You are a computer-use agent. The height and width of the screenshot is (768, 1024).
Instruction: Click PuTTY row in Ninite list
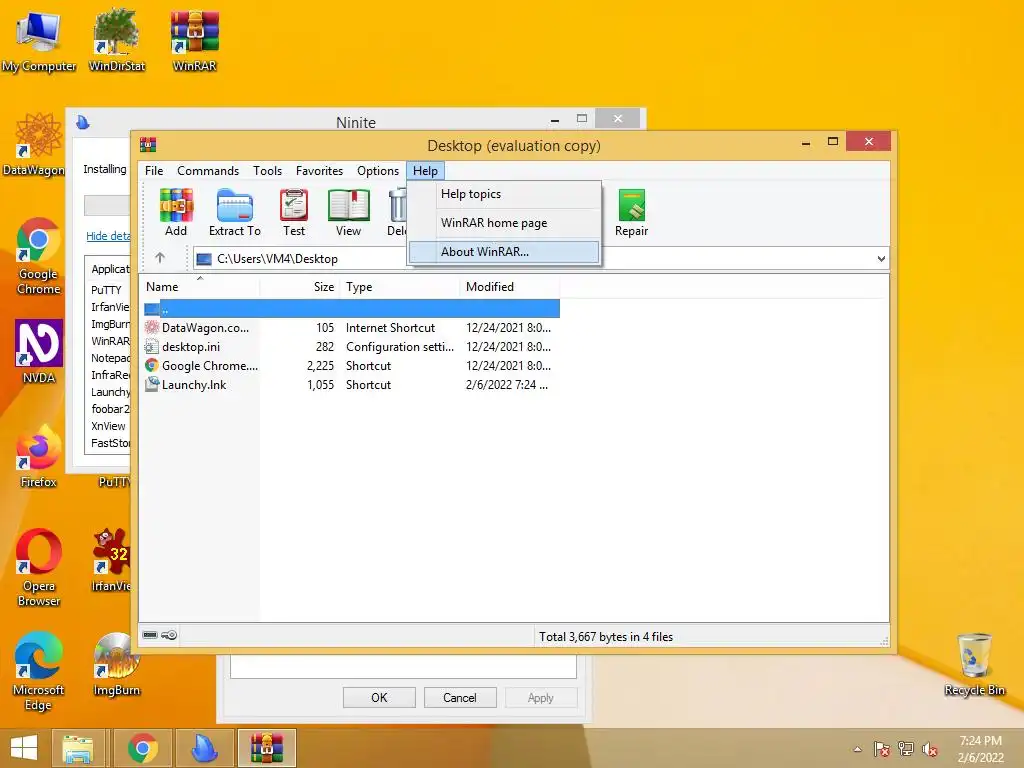pos(108,290)
